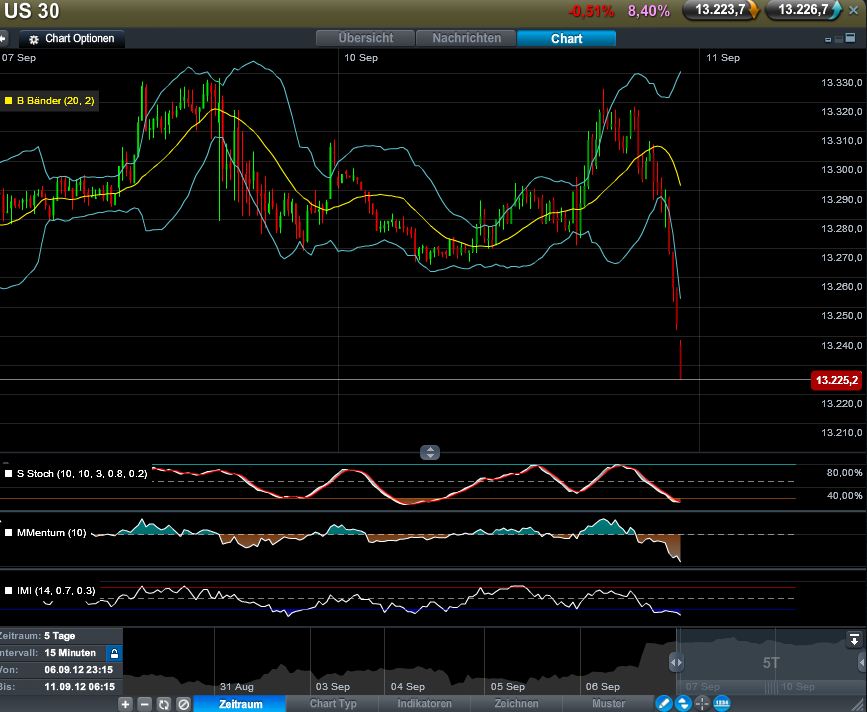The width and height of the screenshot is (867, 712).
Task: Click the zoom in plus icon
Action: pyautogui.click(x=125, y=704)
